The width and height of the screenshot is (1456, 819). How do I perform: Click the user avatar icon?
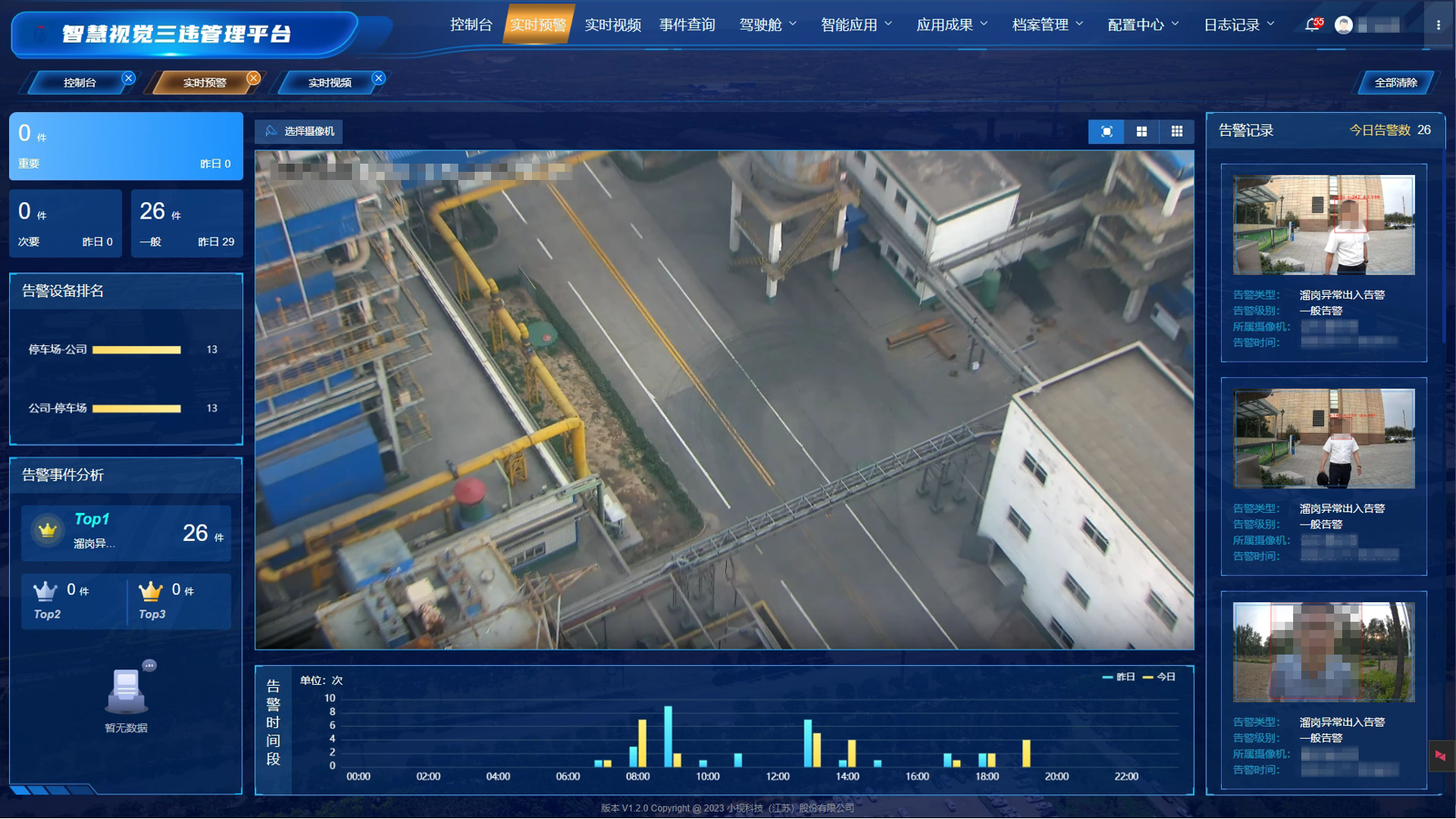pos(1343,25)
